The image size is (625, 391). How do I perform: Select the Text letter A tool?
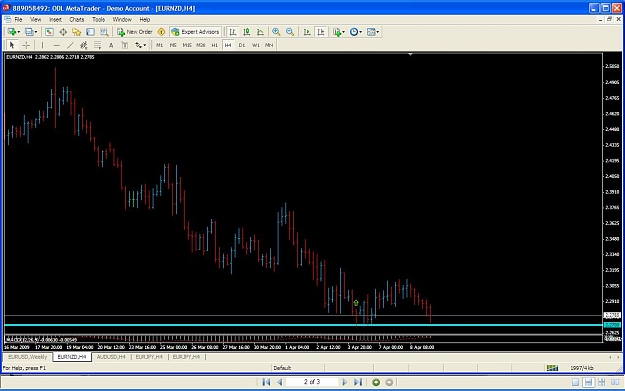(111, 45)
